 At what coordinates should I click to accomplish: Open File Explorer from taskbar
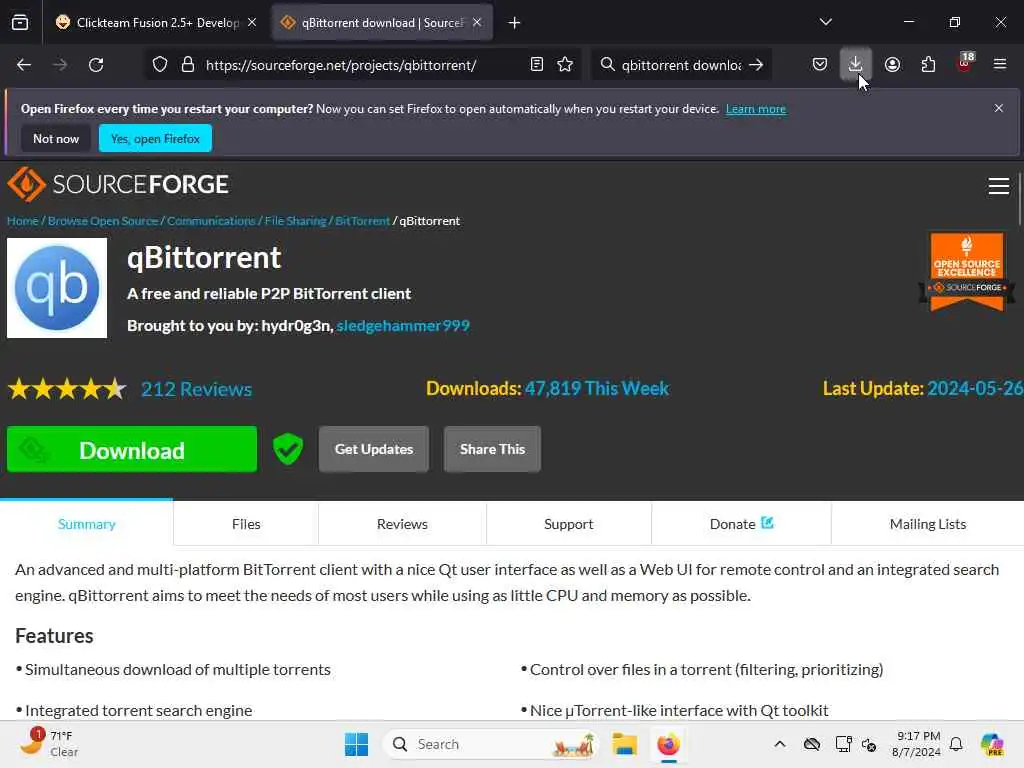click(624, 744)
